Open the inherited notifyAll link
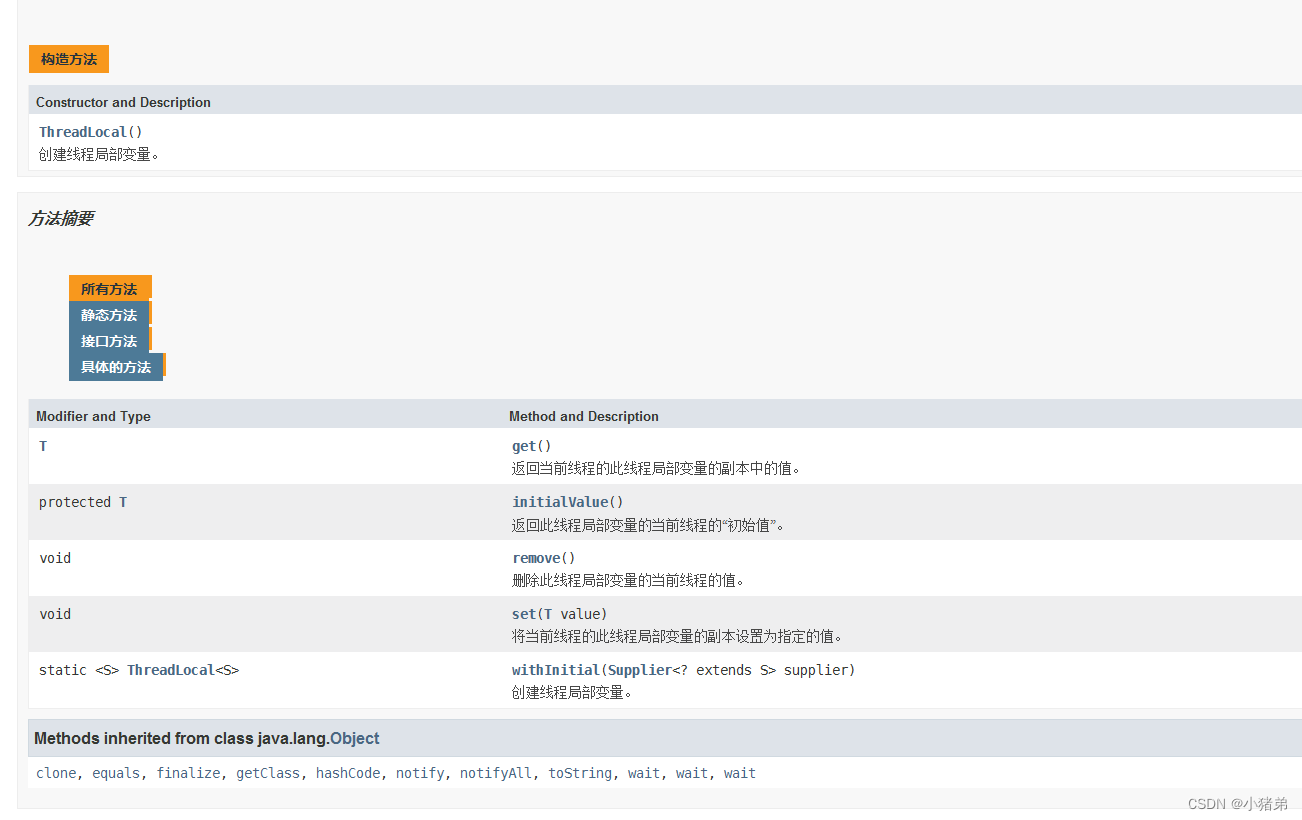The width and height of the screenshot is (1302, 820). 496,773
